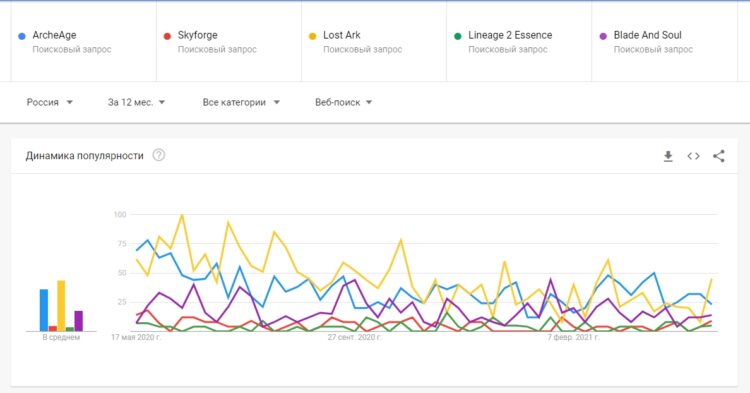Click the 17 мая 2020 г. axis label
The image size is (750, 393).
[136, 338]
